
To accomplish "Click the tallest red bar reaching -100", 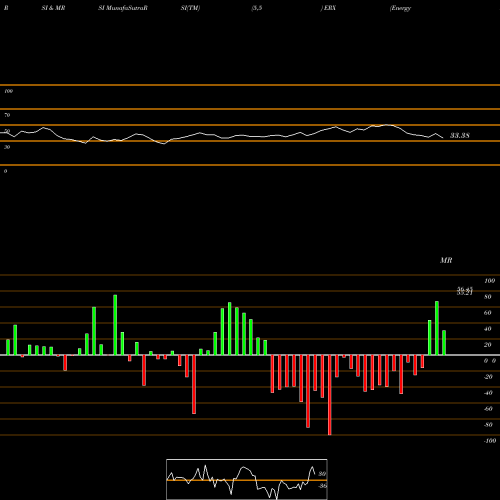I will tap(330, 395).
